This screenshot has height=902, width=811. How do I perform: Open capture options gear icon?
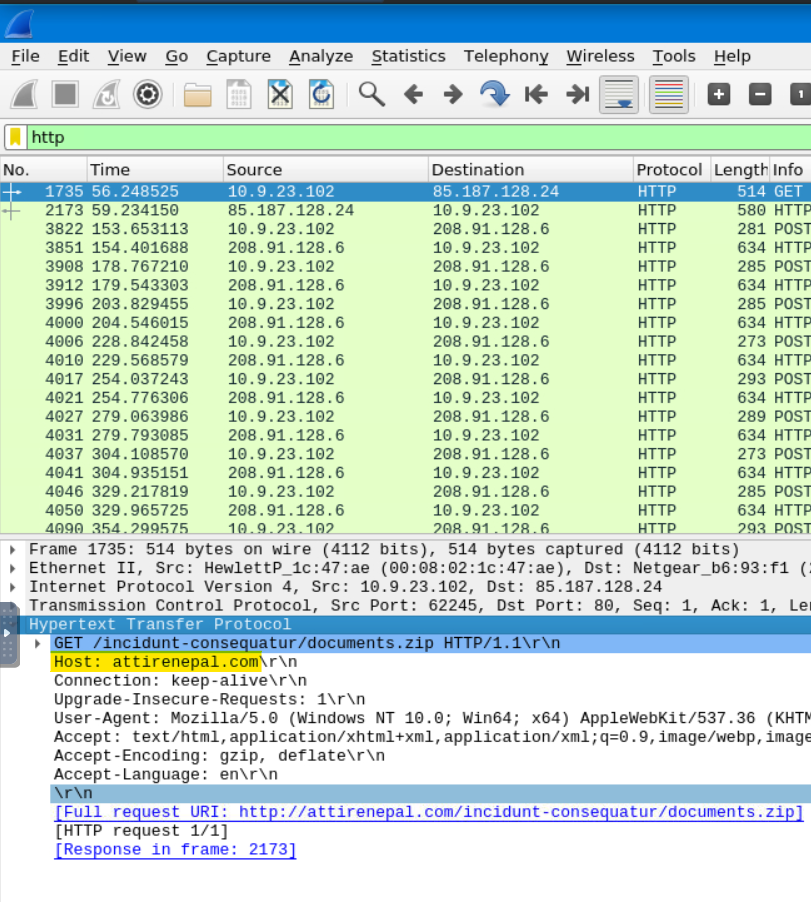click(148, 95)
